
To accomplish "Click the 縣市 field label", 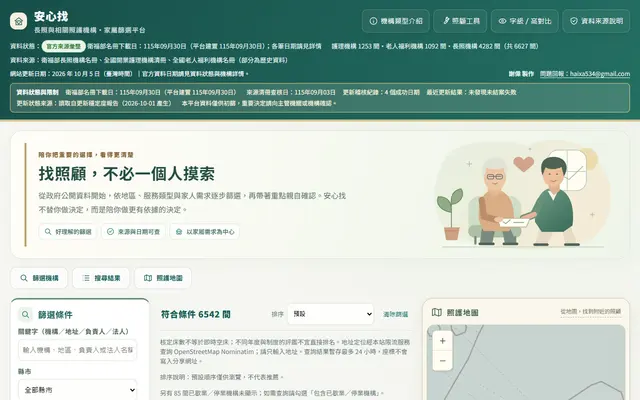I will point(24,371).
